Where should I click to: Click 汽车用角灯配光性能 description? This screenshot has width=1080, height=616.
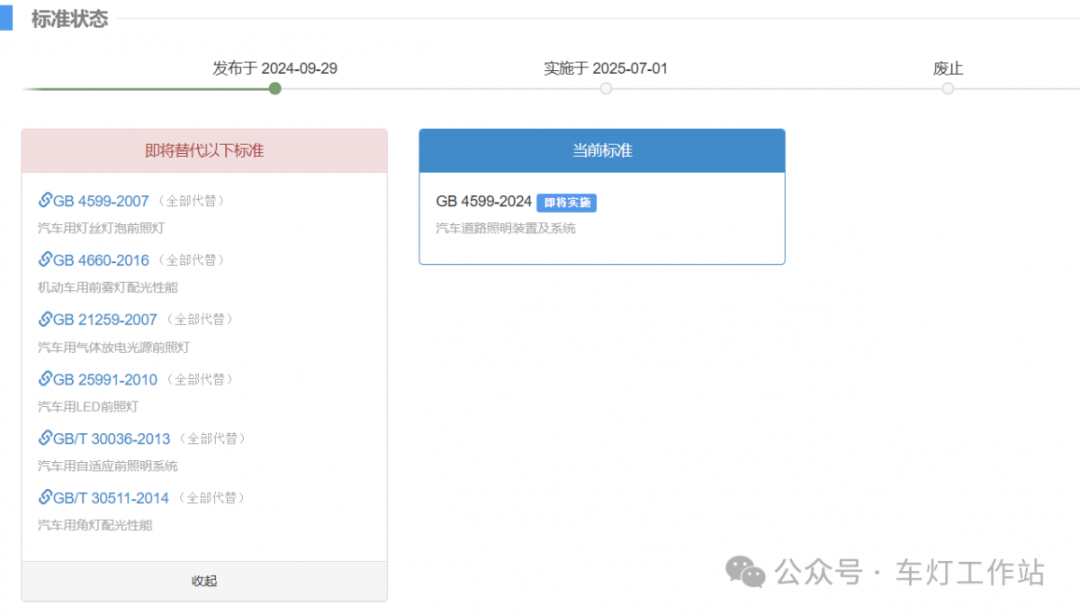pyautogui.click(x=95, y=525)
